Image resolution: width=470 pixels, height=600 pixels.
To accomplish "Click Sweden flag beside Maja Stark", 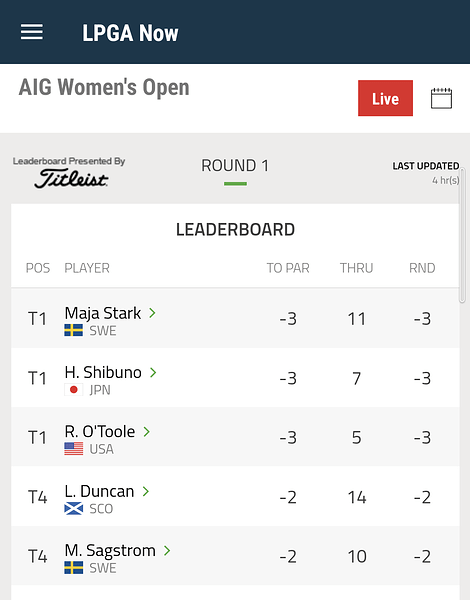I will pyautogui.click(x=73, y=330).
